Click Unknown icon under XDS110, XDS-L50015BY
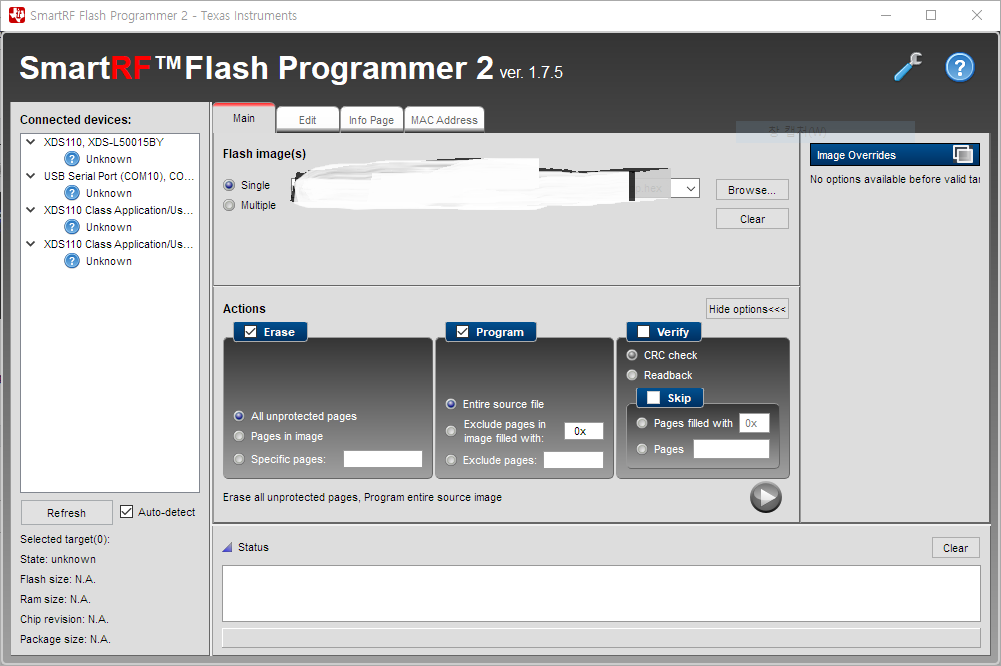Screen dimensions: 1001x666 (x=72, y=159)
